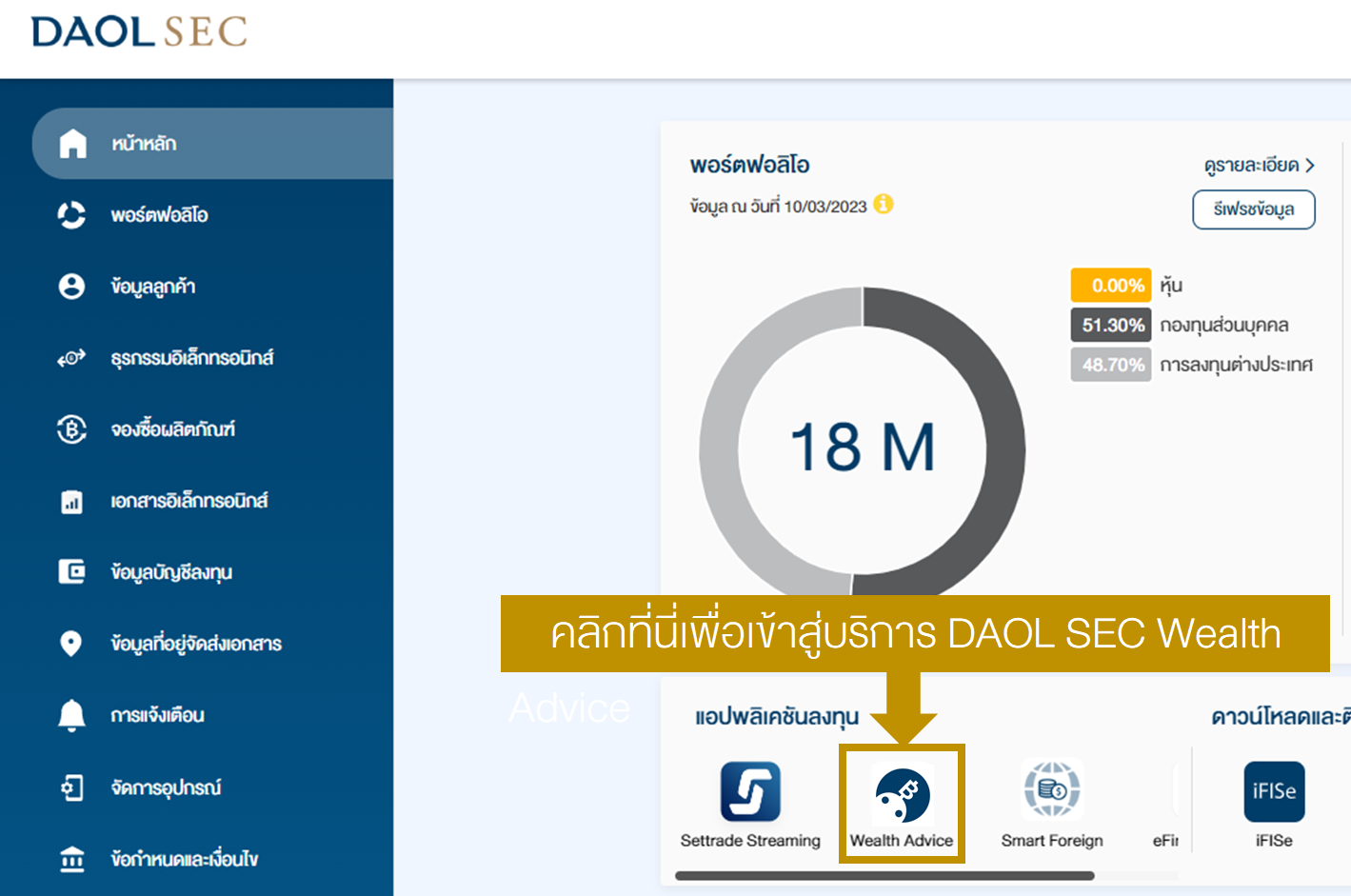Click the orange info icon beside date
Viewport: 1351px width, 896px height.
tap(884, 204)
